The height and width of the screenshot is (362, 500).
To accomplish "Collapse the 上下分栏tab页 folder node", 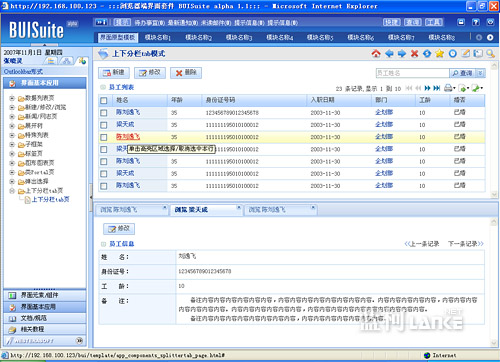I will click(x=12, y=191).
